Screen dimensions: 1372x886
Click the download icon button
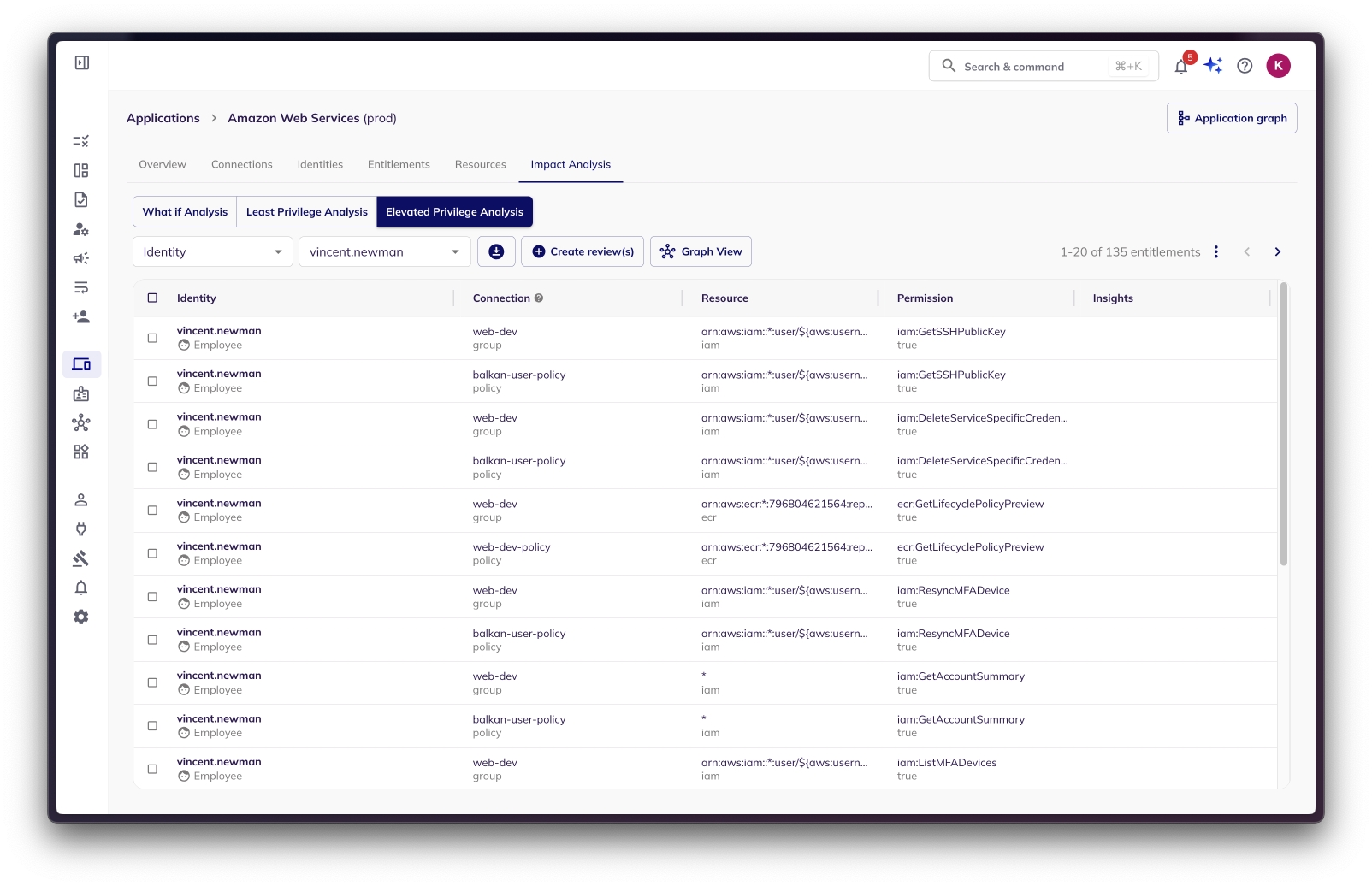click(x=496, y=251)
